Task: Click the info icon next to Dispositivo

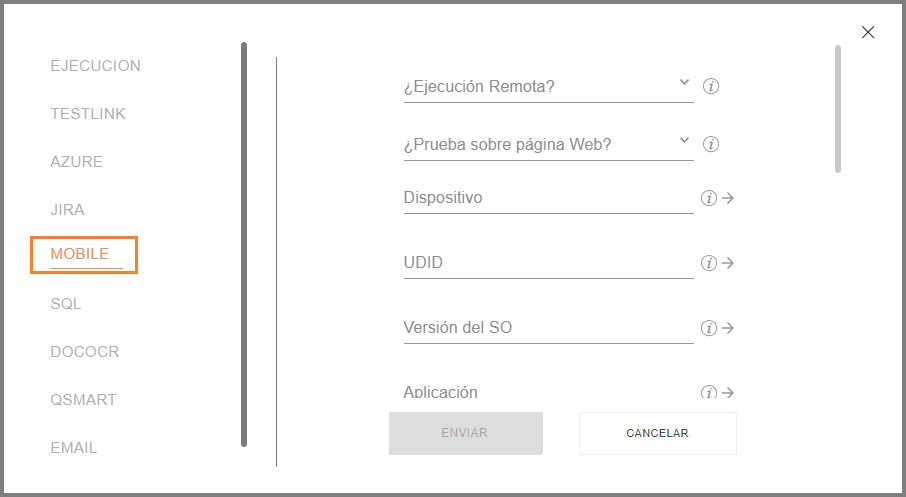Action: [709, 198]
